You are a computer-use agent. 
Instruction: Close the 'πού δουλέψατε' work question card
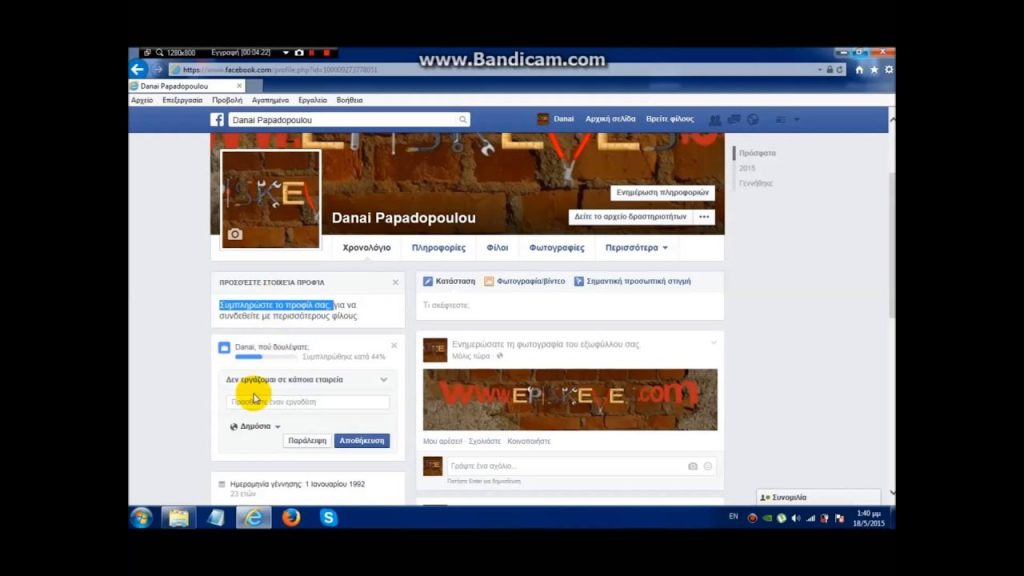394,345
